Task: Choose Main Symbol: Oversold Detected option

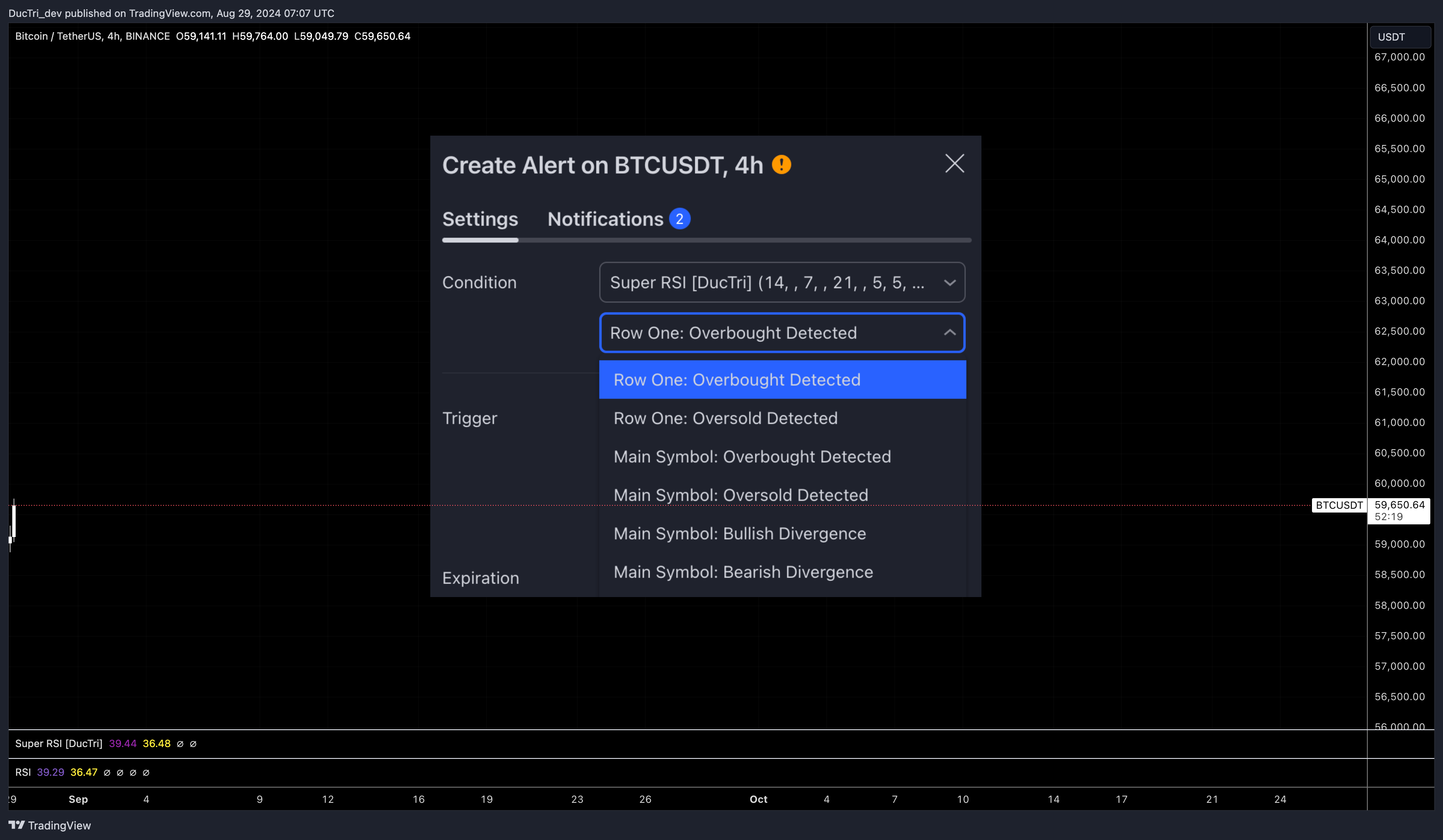Action: tap(782, 495)
